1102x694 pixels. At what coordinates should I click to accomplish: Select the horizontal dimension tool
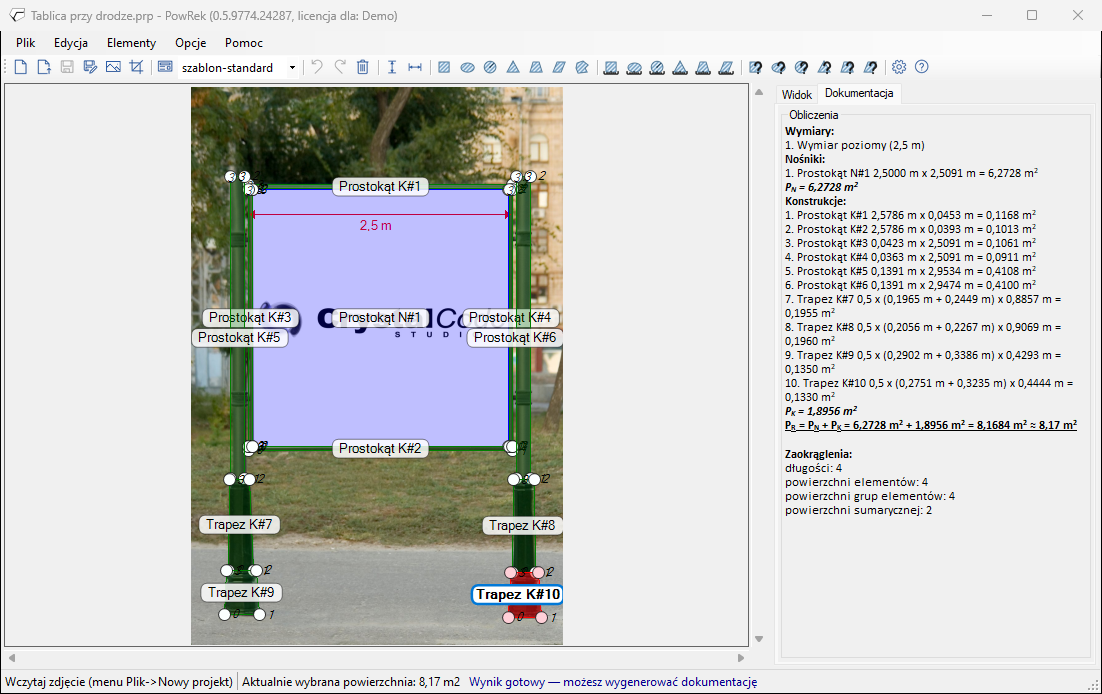tap(415, 68)
